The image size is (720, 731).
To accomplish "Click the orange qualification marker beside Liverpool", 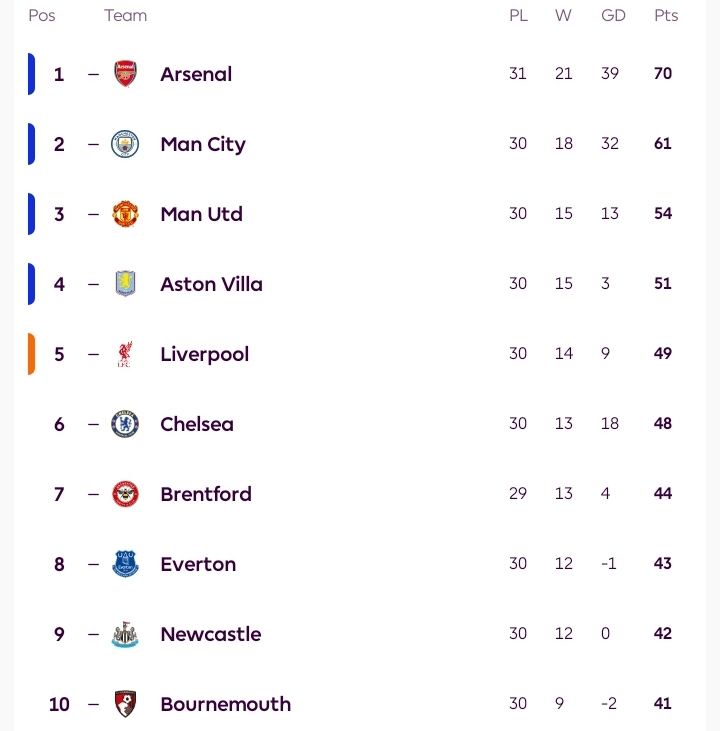I will [x=31, y=354].
